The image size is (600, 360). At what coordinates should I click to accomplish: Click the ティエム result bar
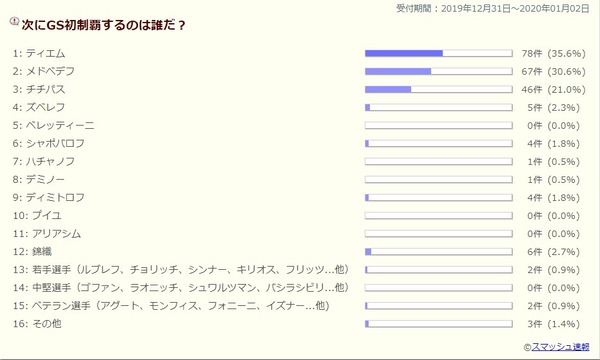pos(439,54)
